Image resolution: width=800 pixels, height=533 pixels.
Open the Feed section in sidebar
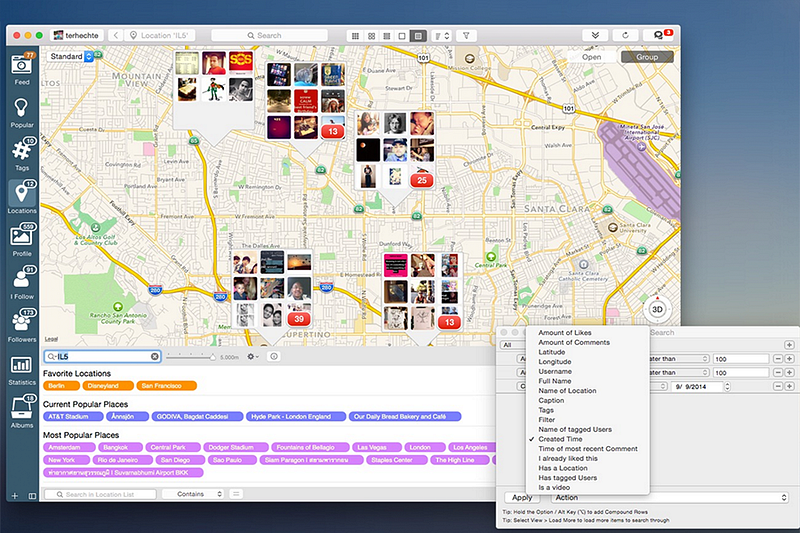point(22,69)
